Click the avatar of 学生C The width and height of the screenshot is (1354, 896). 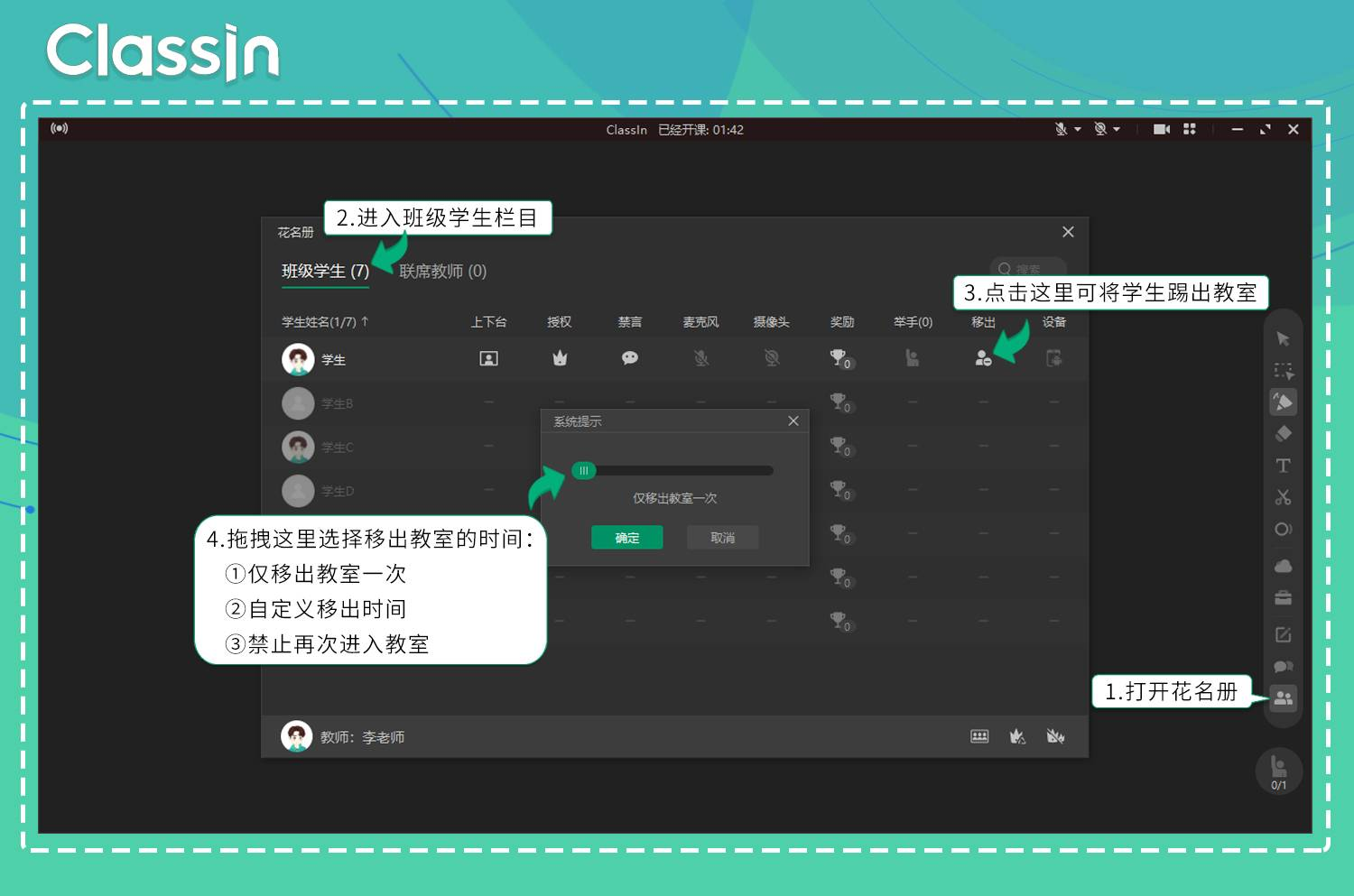click(298, 447)
